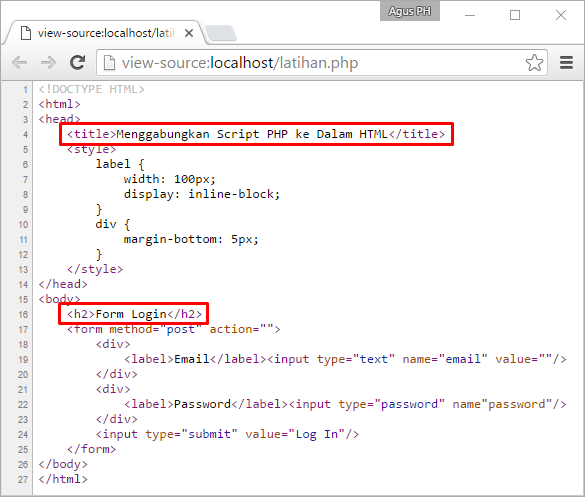The width and height of the screenshot is (585, 497).
Task: Click the </style> closing tag
Action: click(x=95, y=269)
